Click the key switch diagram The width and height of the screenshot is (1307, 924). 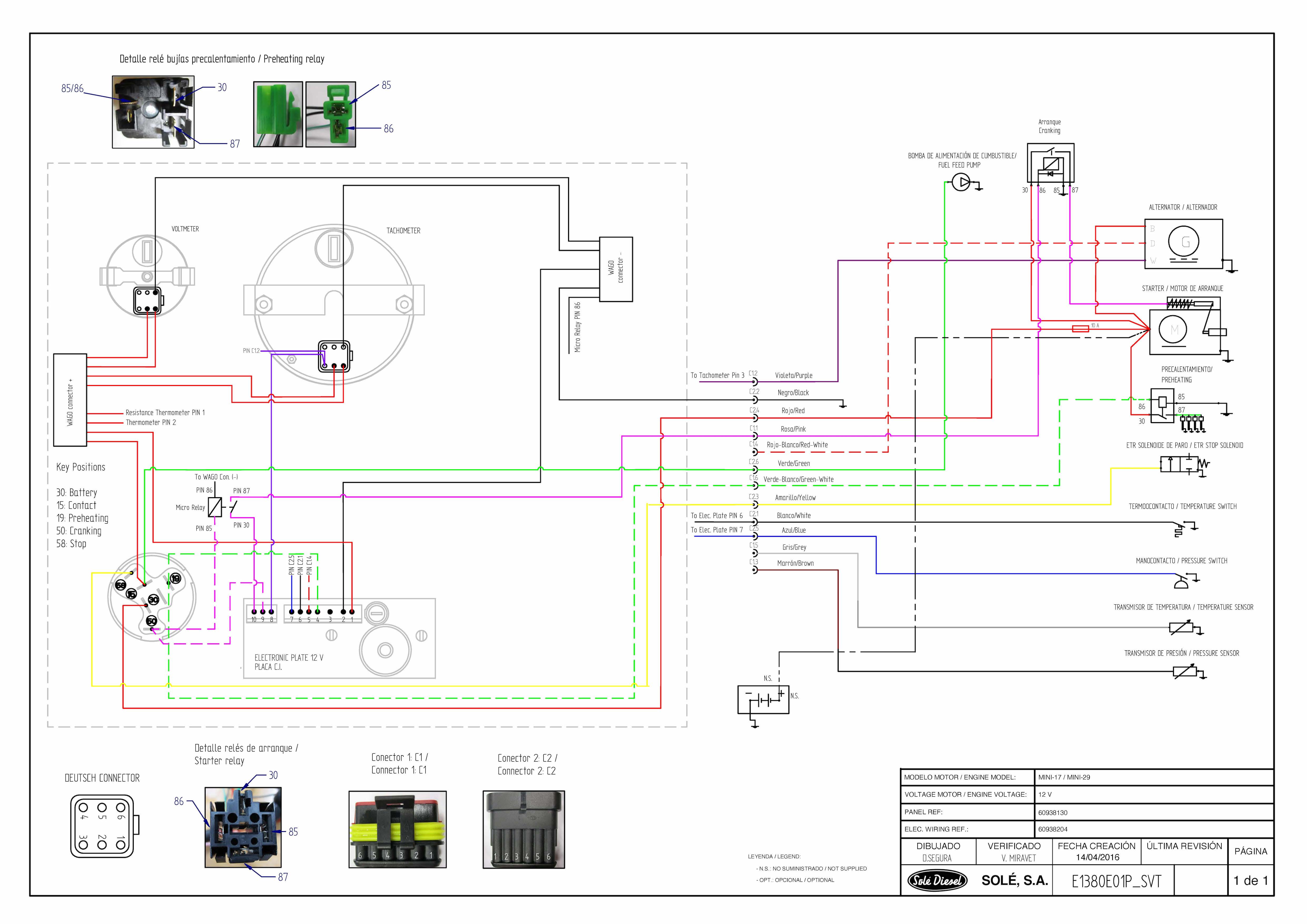[151, 598]
